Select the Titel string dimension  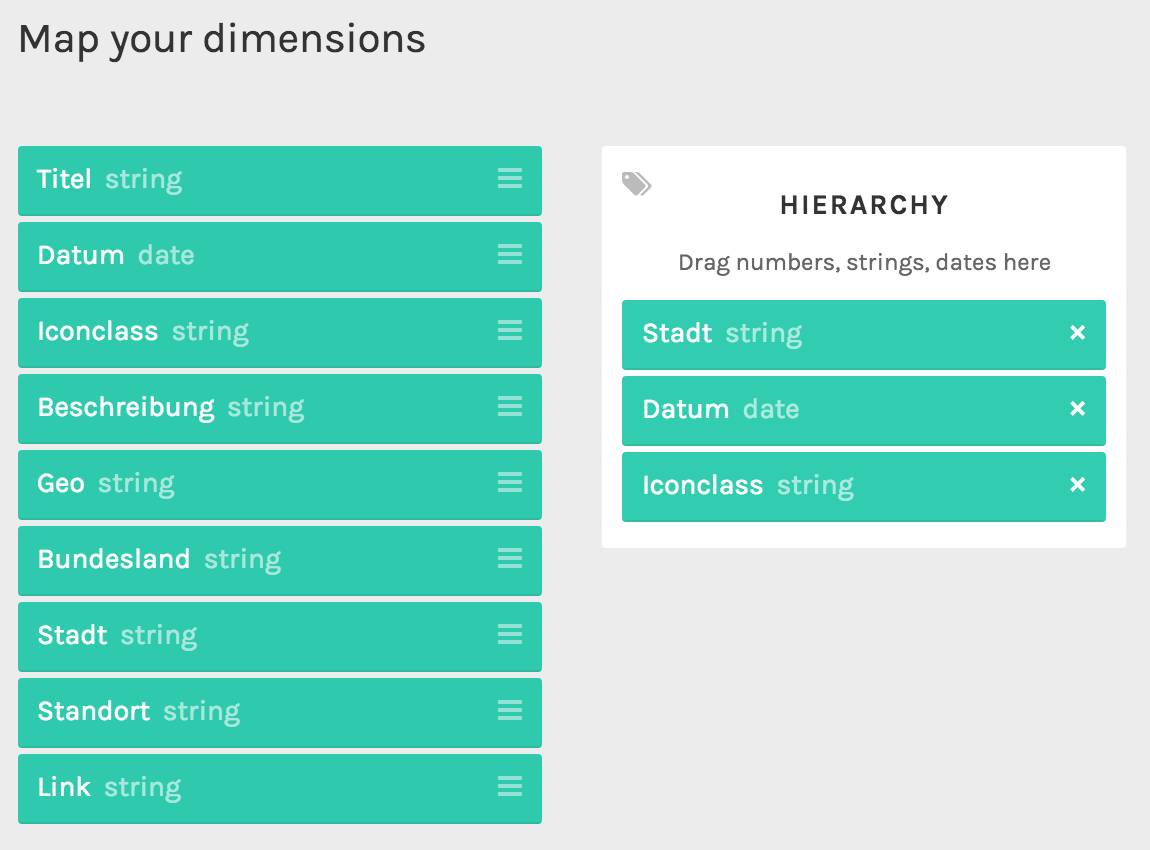click(279, 180)
